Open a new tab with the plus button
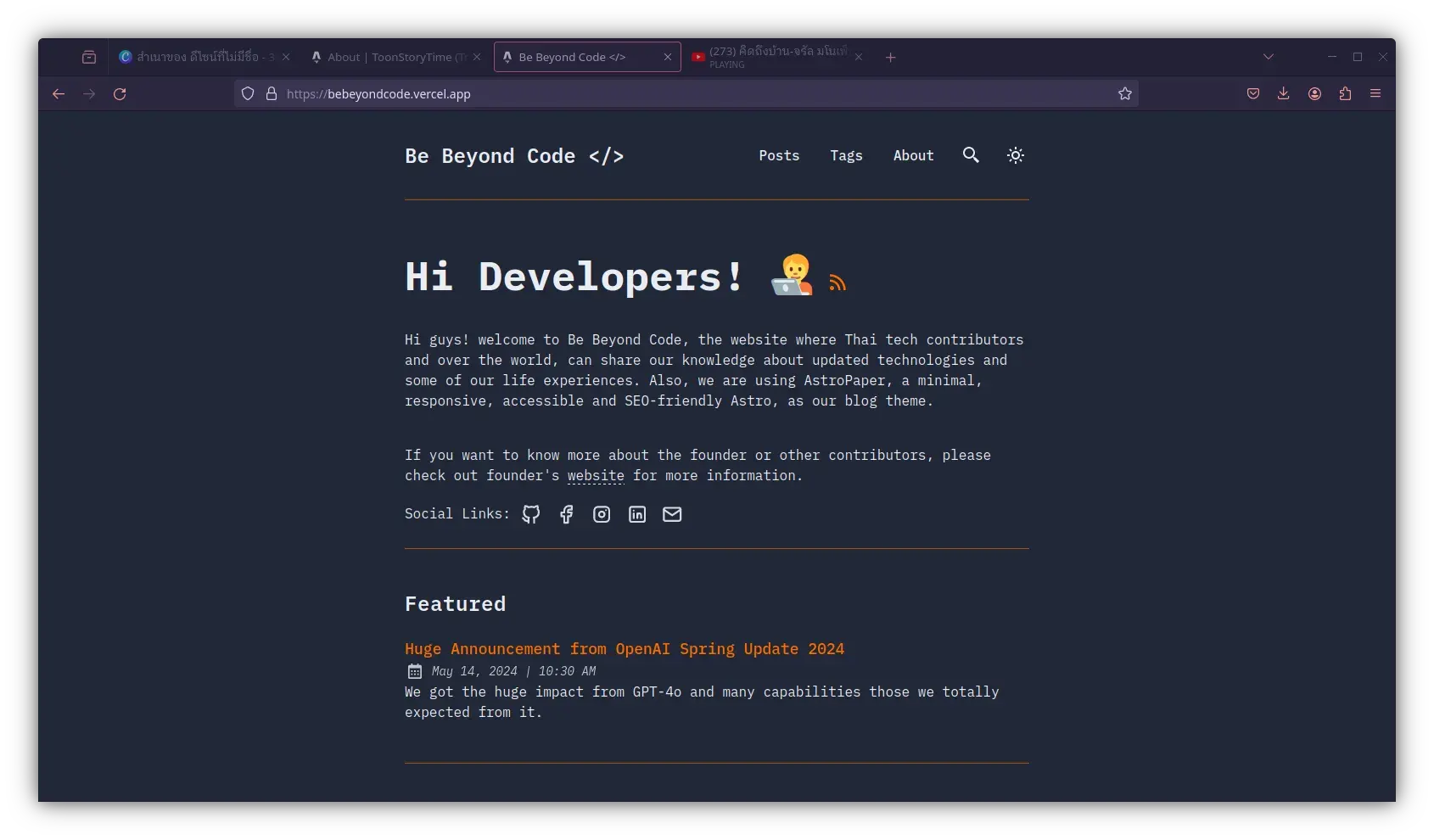The image size is (1434, 840). tap(890, 58)
